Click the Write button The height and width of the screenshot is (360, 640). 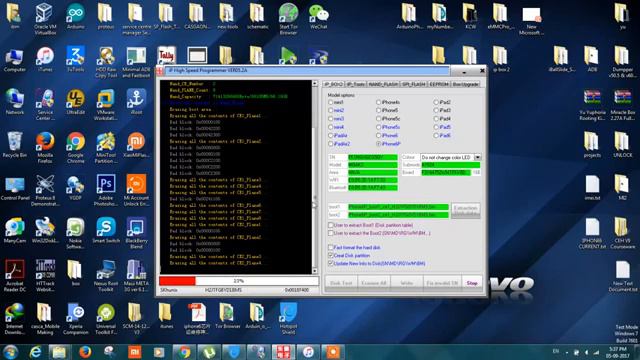click(x=406, y=283)
